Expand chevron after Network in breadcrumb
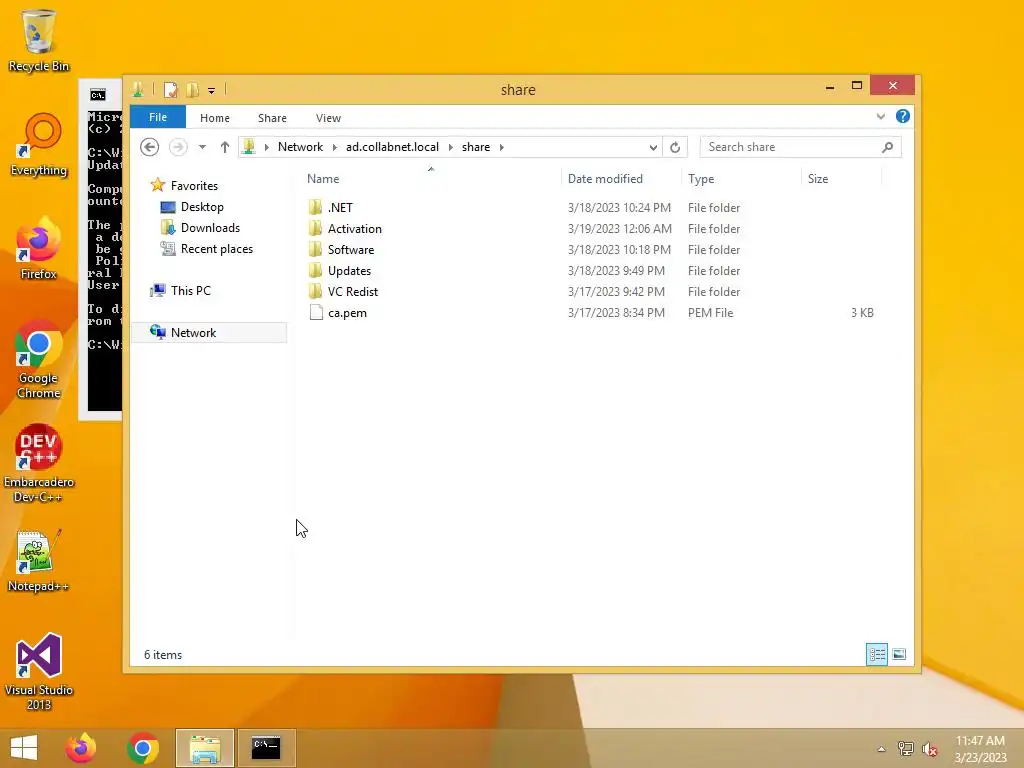This screenshot has height=768, width=1024. (334, 147)
